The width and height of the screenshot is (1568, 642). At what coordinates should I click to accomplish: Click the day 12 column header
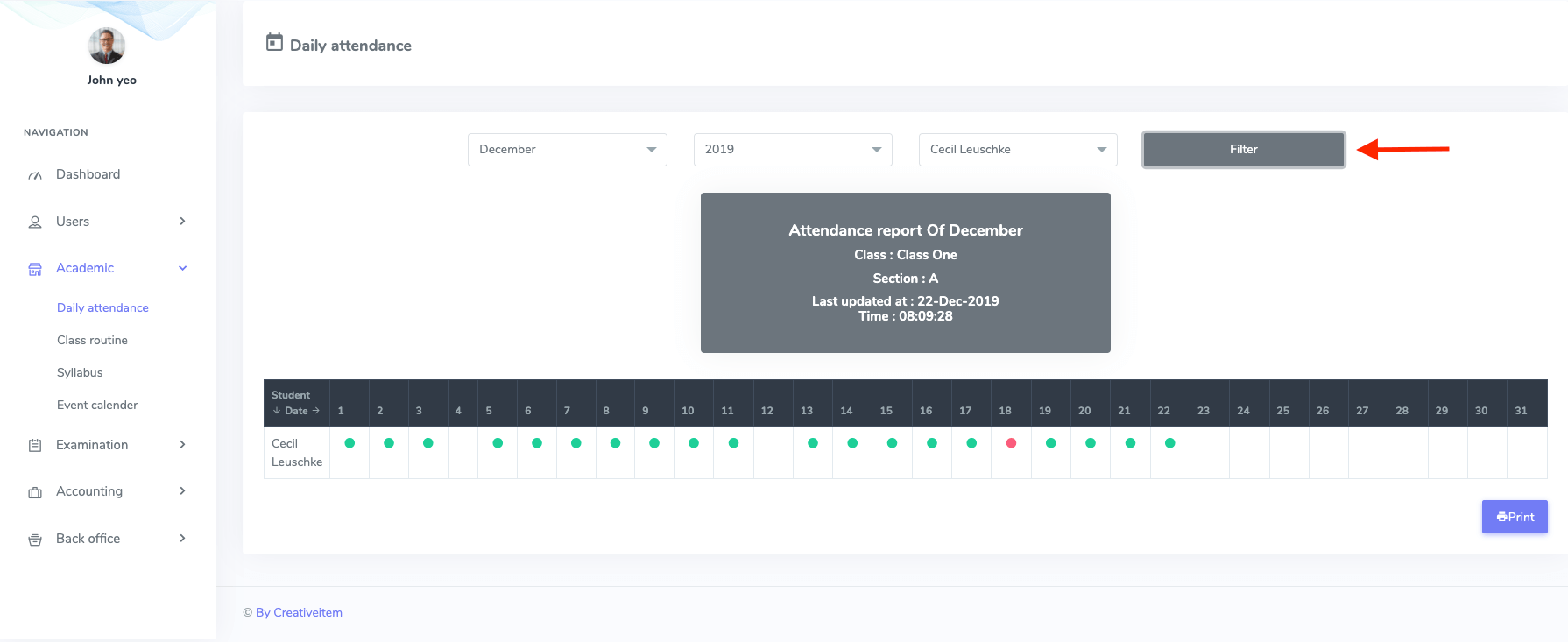click(773, 403)
